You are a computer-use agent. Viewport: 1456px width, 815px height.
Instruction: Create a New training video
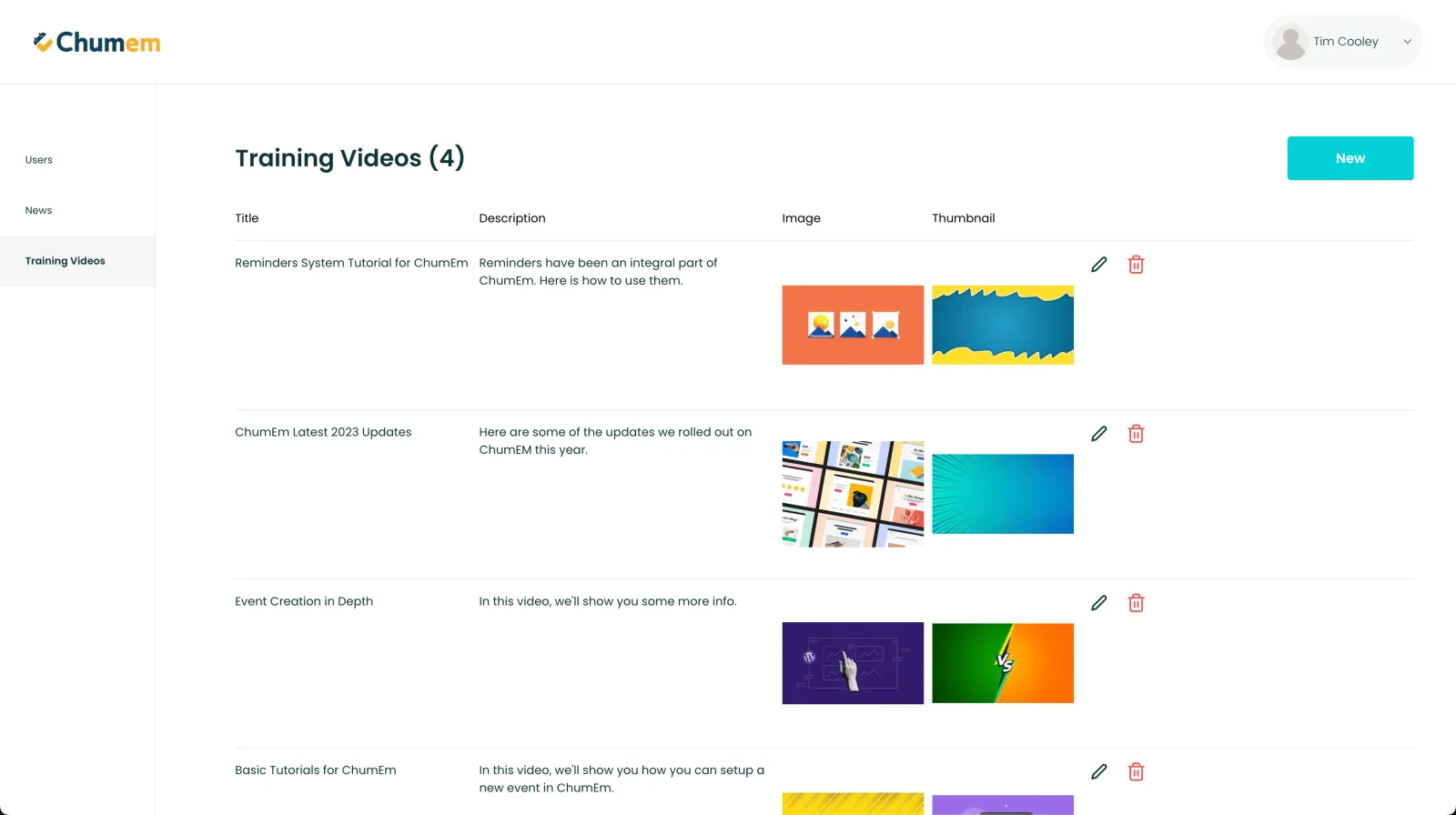pos(1350,158)
